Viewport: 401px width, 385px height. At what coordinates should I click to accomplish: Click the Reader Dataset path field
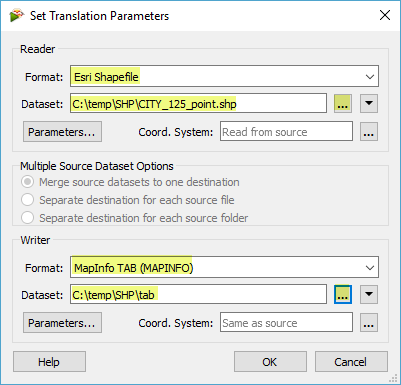[x=198, y=104]
